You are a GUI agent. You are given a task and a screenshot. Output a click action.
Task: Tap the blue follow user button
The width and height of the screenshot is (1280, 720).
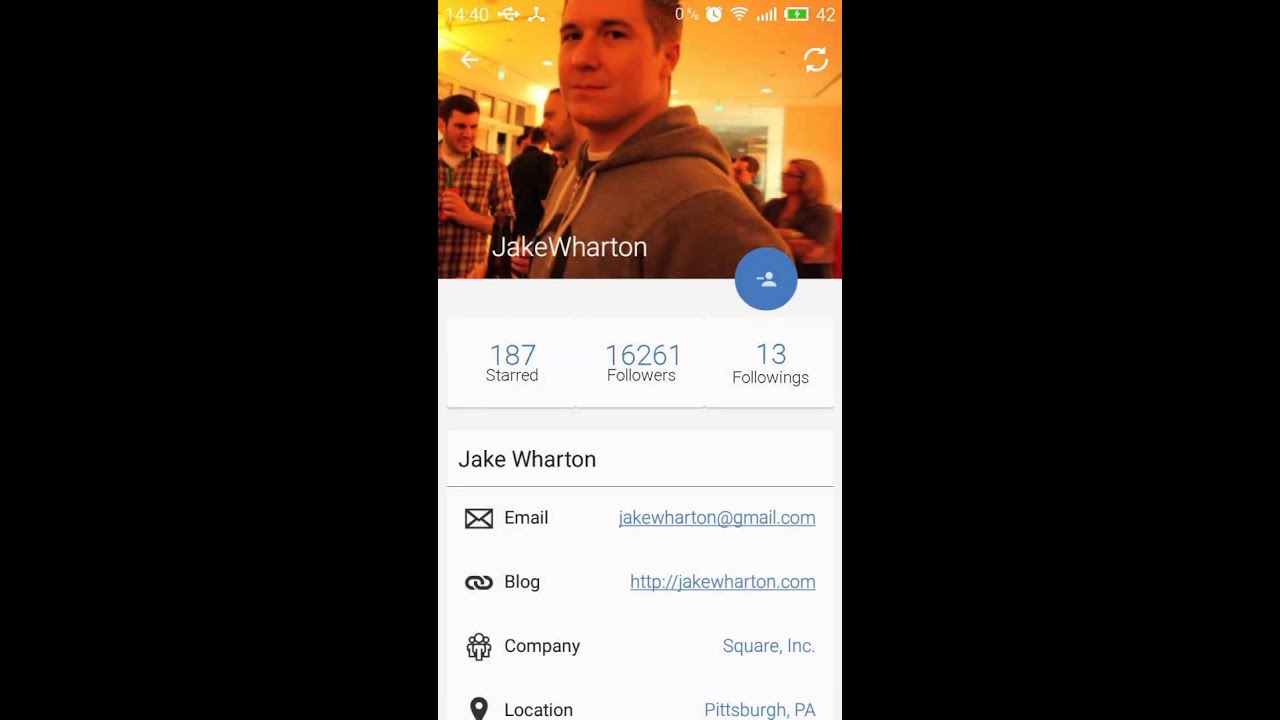click(766, 279)
